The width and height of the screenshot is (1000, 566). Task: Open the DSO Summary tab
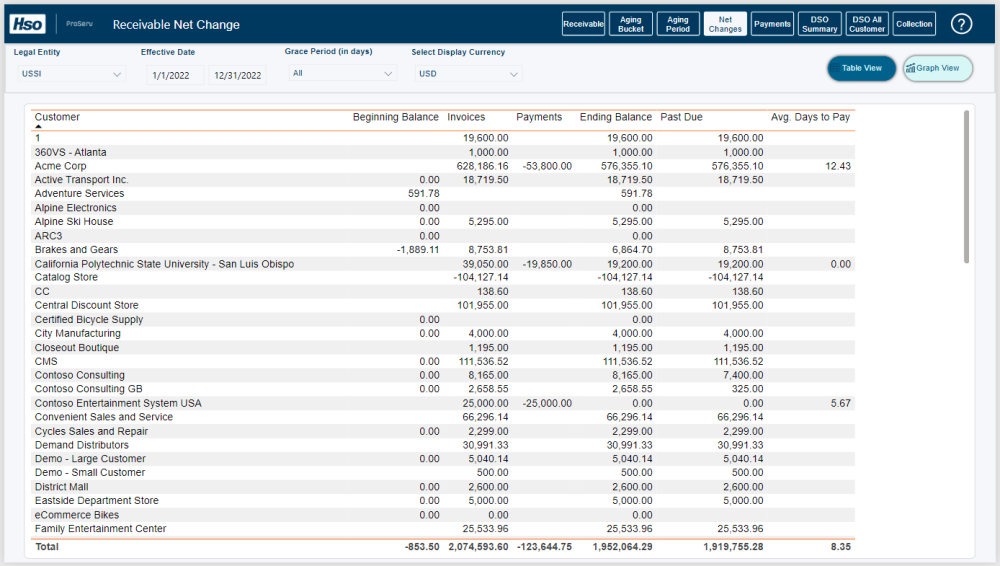[x=820, y=24]
